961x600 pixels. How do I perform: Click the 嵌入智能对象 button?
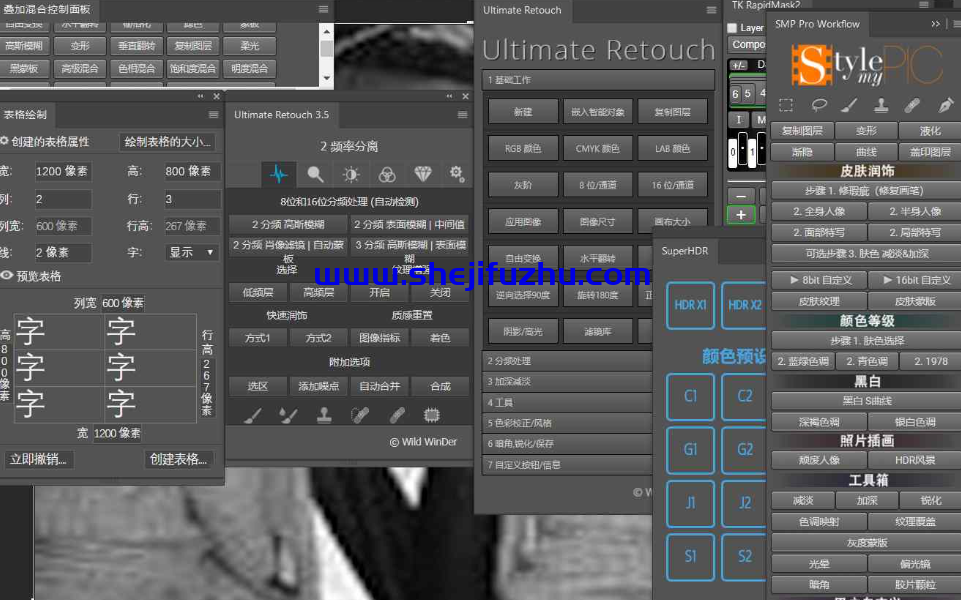pos(598,112)
